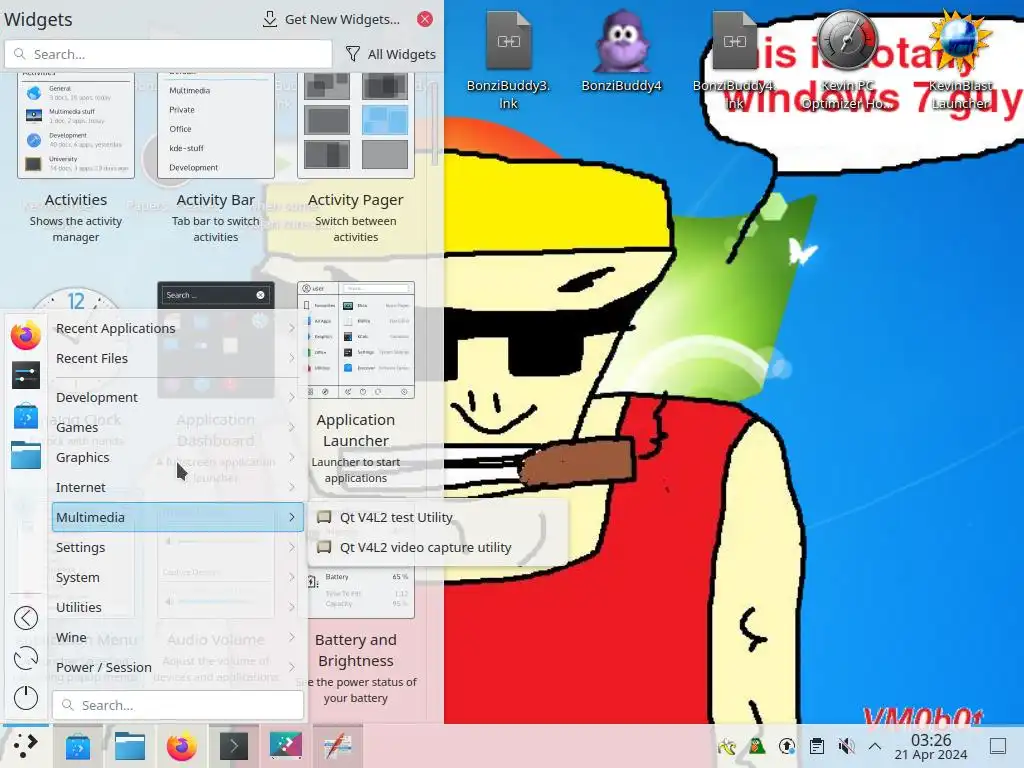Click the taskbar clock showing 03:26
Screen dimensions: 1024x768
[x=931, y=746]
